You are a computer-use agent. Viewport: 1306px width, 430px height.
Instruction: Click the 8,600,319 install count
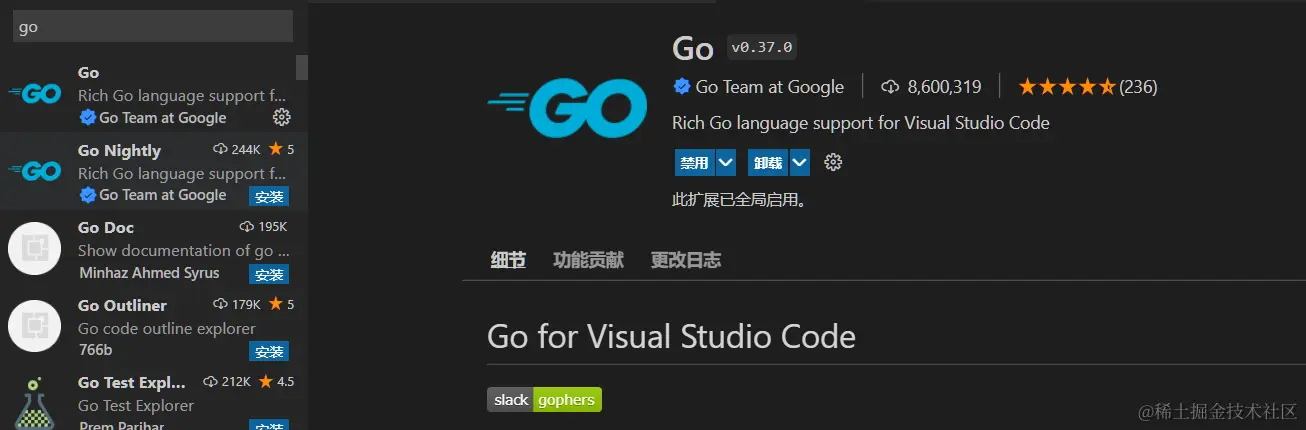(944, 87)
